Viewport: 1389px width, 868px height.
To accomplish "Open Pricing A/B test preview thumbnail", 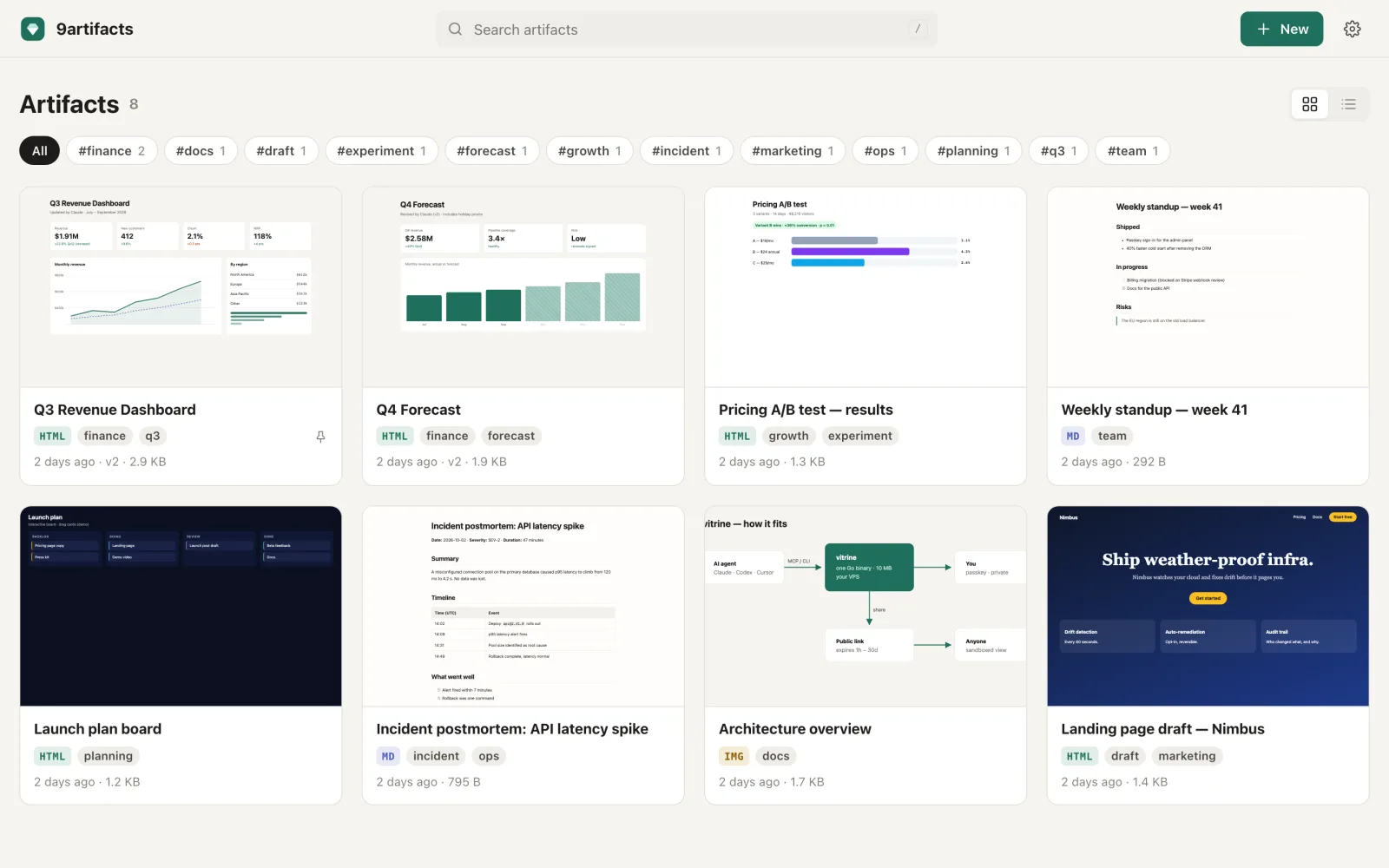I will point(866,287).
